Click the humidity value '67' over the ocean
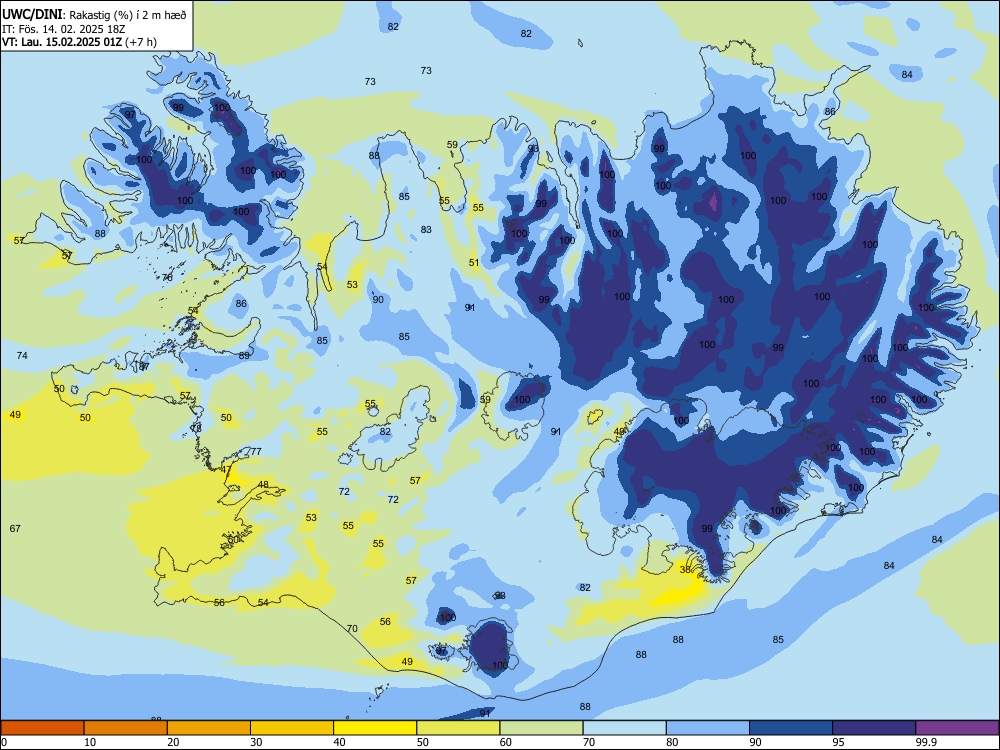Image resolution: width=1000 pixels, height=750 pixels. [15, 529]
